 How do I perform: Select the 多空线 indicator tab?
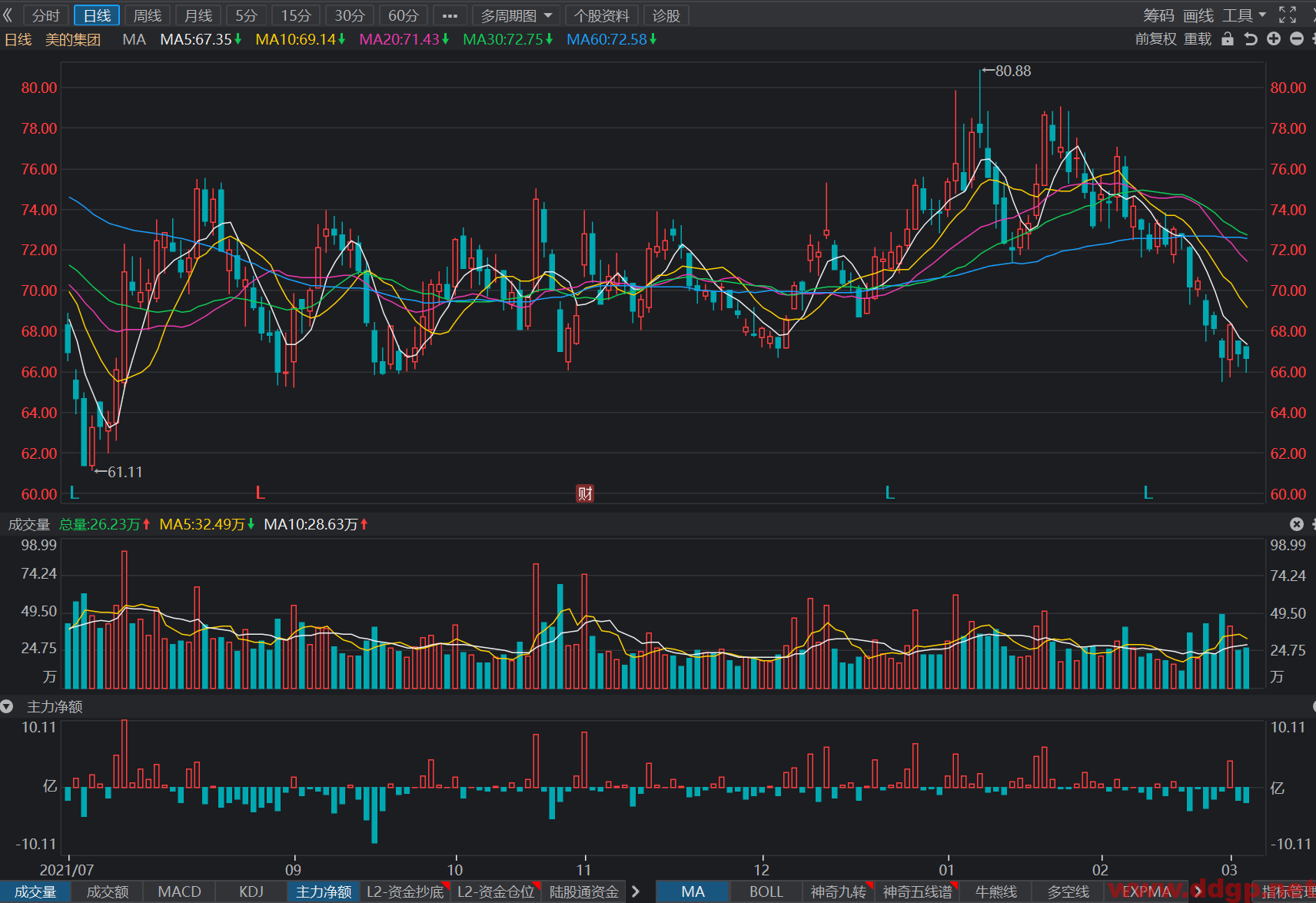(x=1068, y=891)
